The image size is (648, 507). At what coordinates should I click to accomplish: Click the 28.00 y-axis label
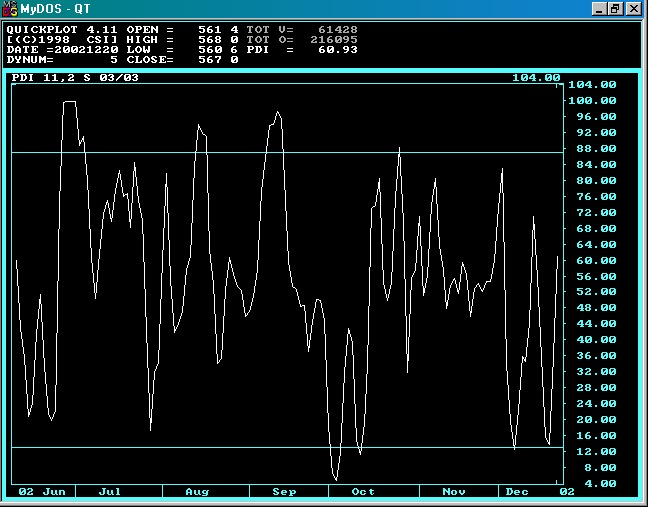[x=596, y=388]
